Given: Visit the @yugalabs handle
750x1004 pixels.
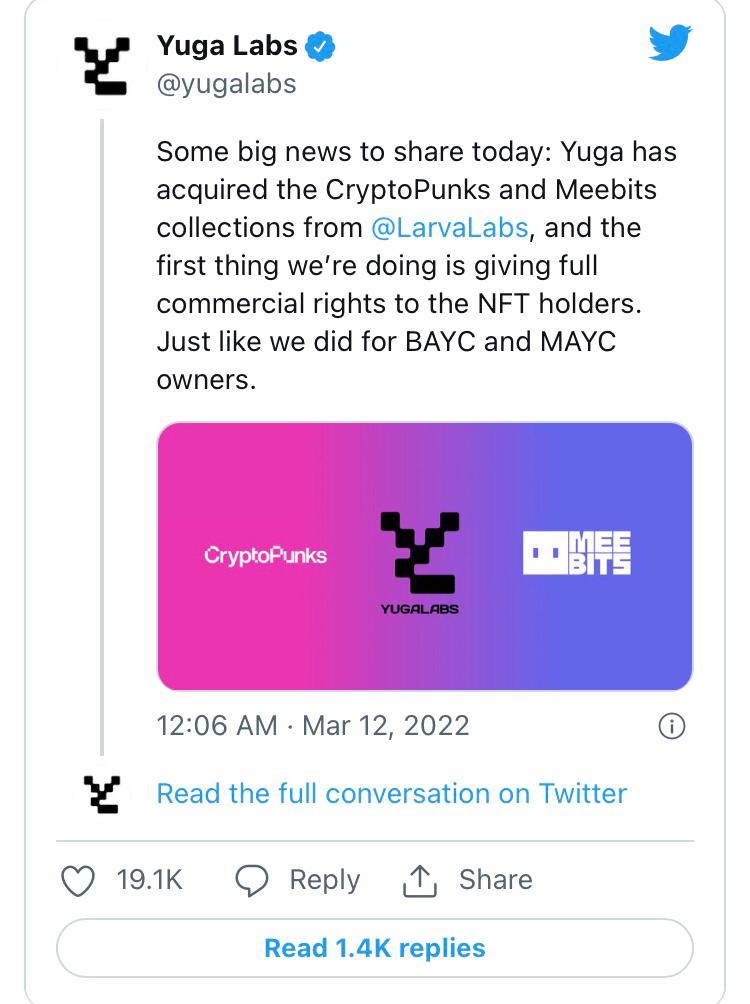Looking at the screenshot, I should (226, 83).
